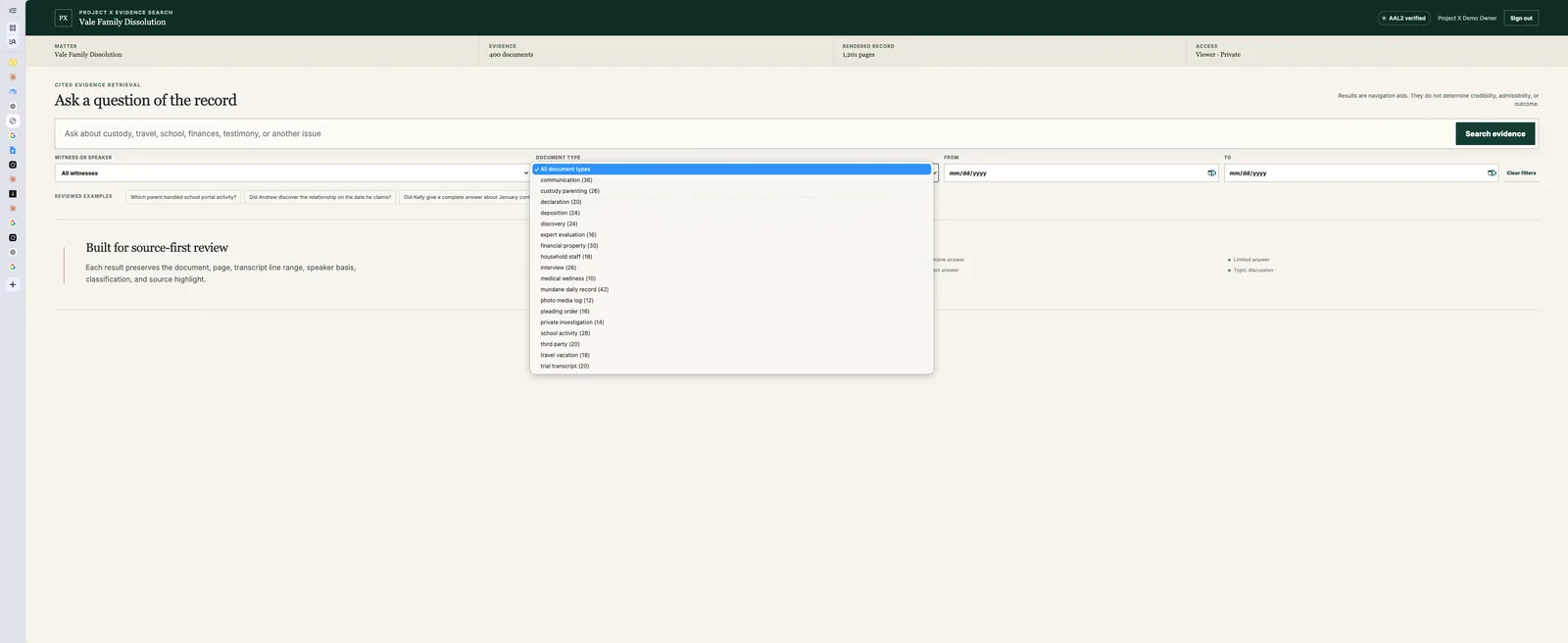
Task: Select household staff (18) option
Action: point(731,257)
